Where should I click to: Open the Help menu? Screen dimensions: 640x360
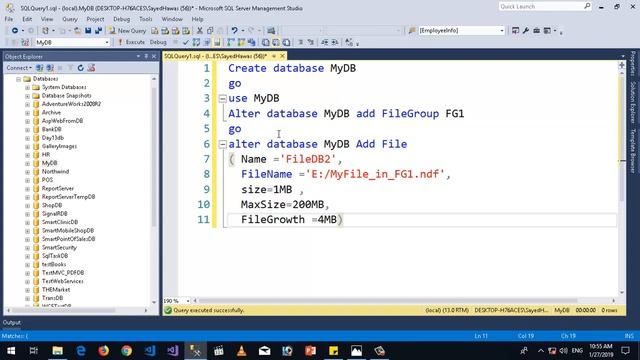tap(197, 19)
